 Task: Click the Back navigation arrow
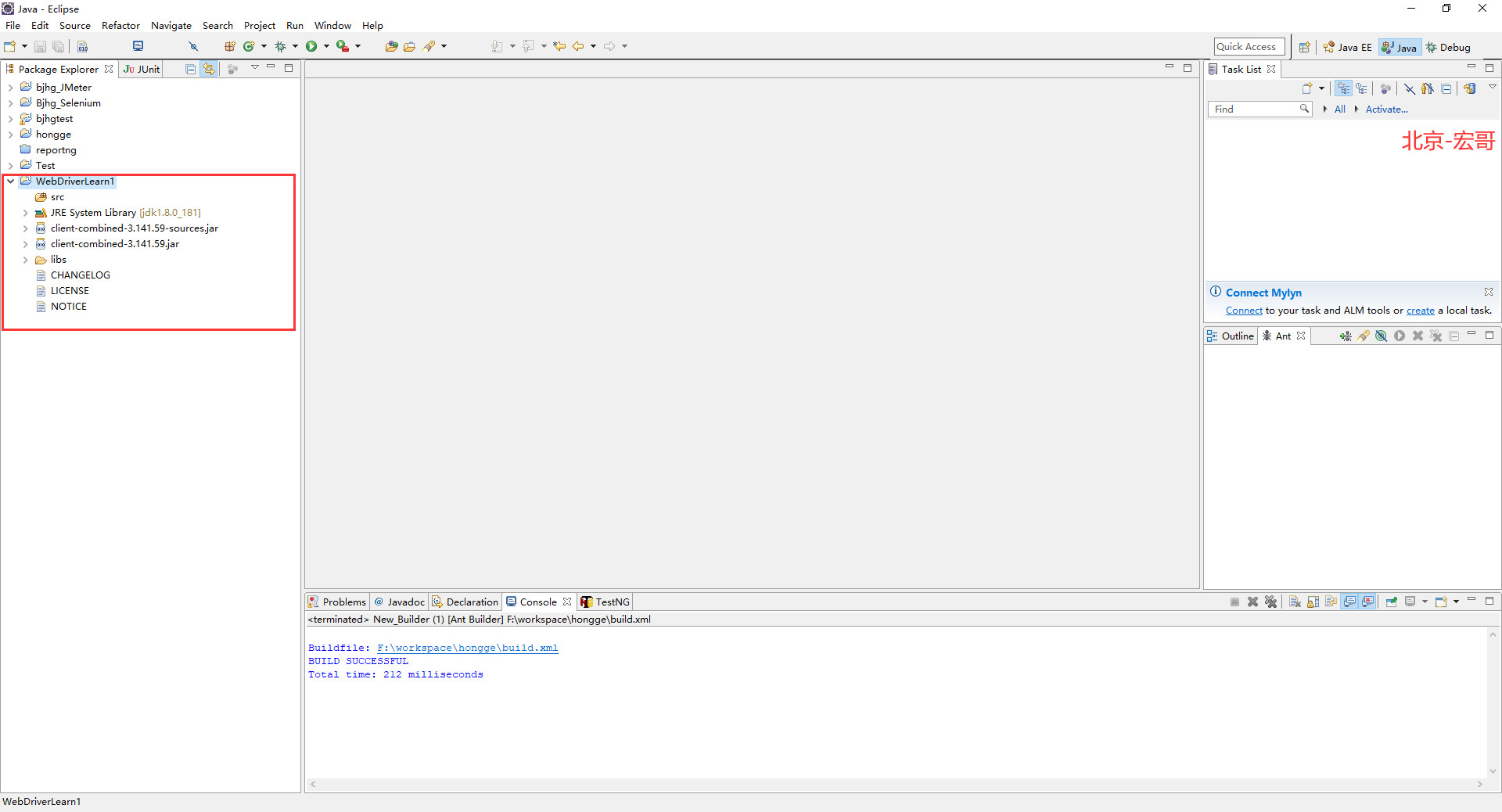[578, 46]
